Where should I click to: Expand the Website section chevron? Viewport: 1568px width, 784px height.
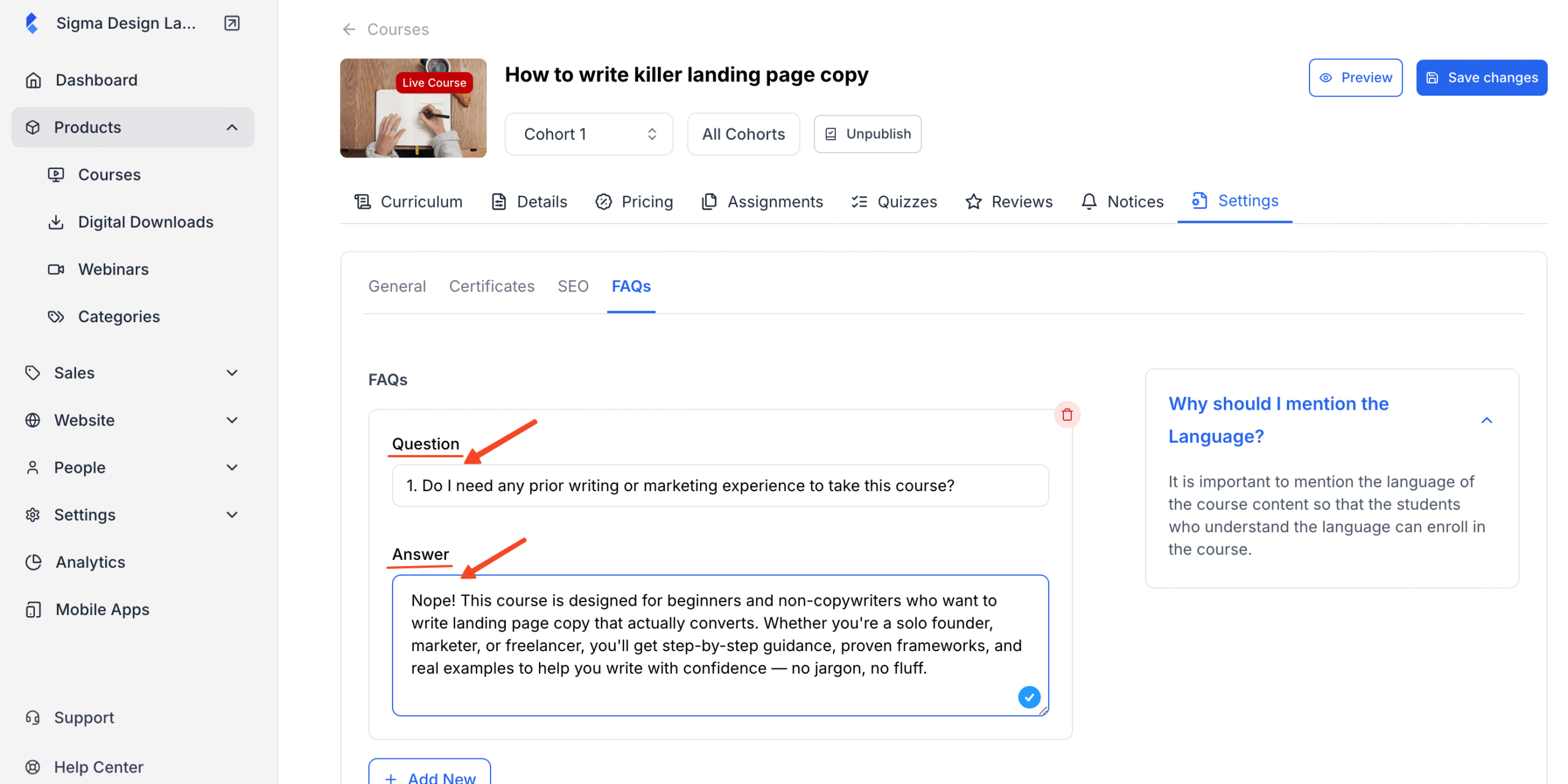(232, 420)
